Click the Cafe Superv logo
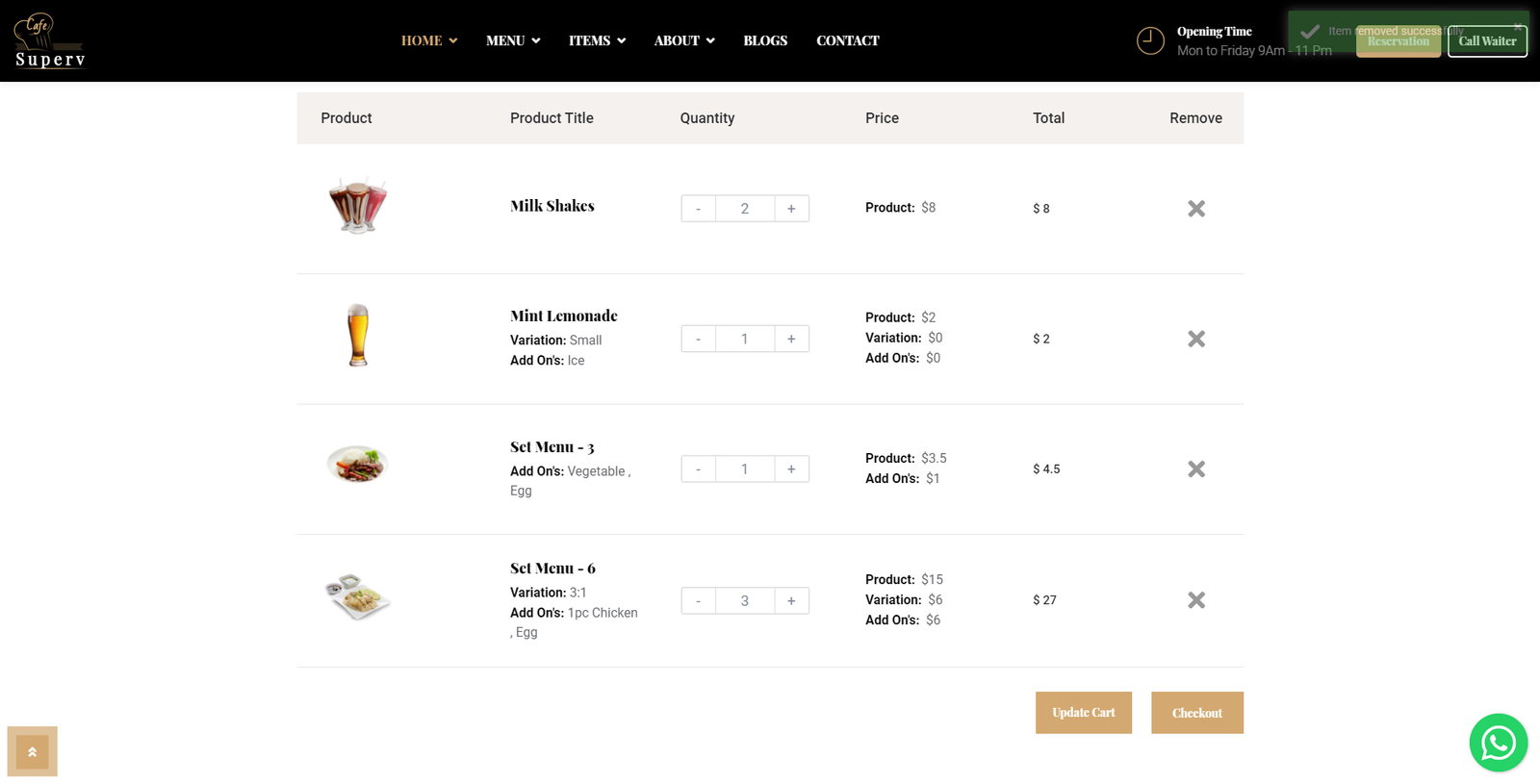Screen dimensions: 1540x784 [50, 41]
